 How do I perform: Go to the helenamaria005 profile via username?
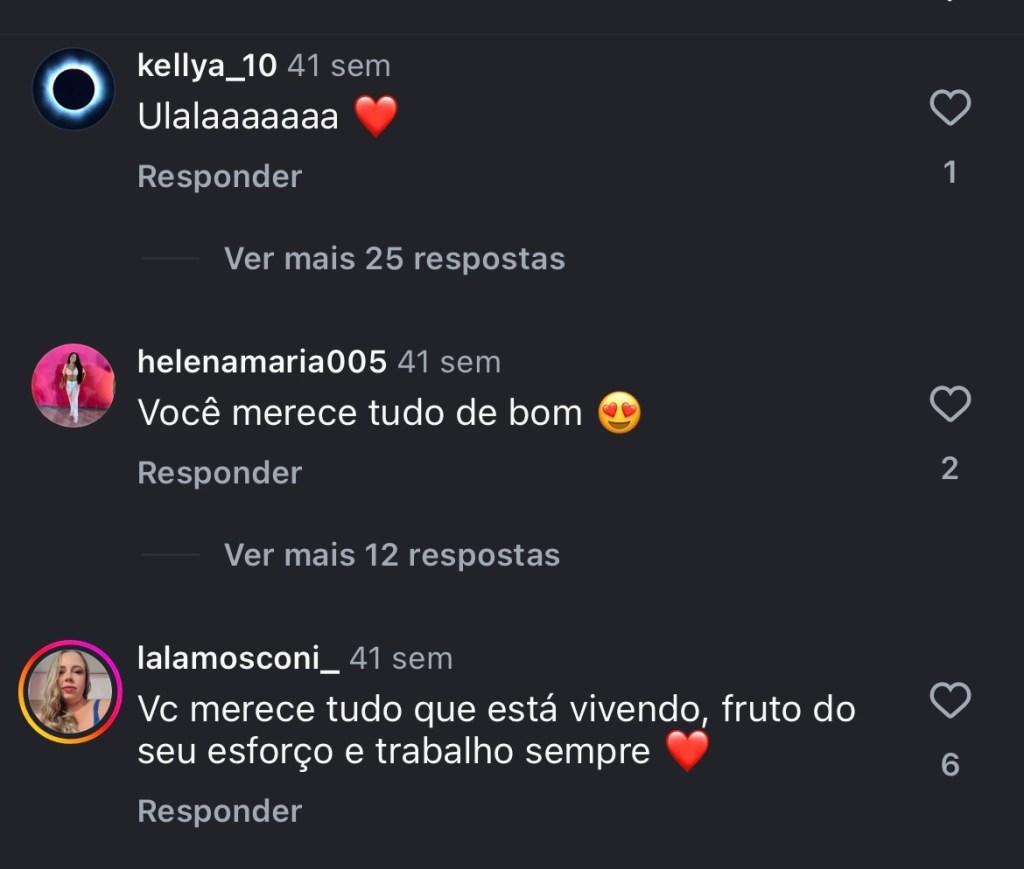261,362
